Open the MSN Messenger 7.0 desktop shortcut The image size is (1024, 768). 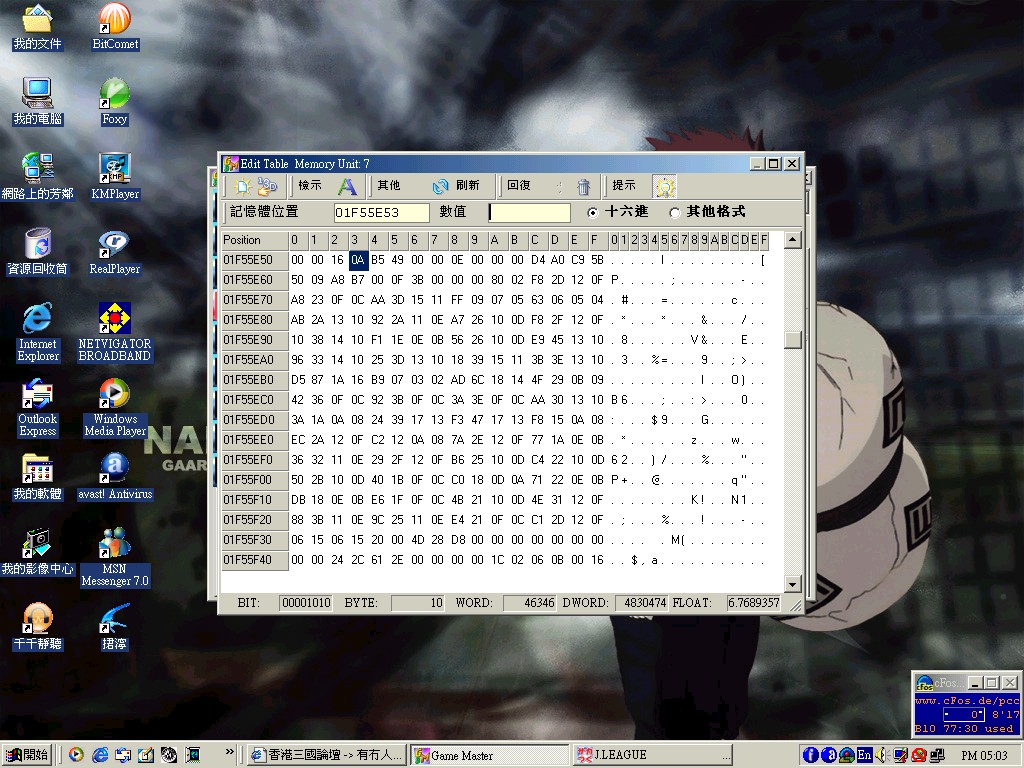pyautogui.click(x=115, y=558)
